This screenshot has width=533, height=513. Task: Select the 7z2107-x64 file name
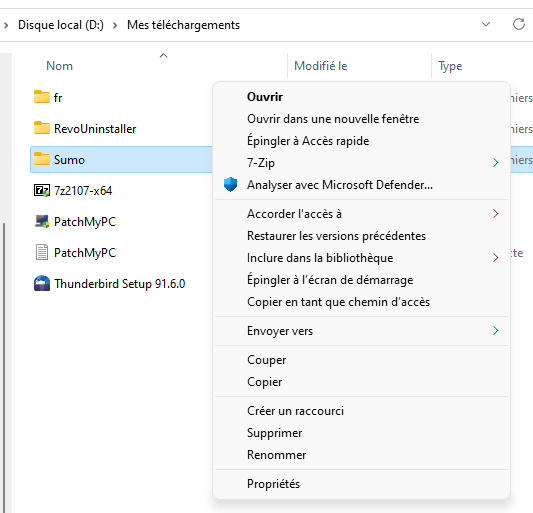83,190
